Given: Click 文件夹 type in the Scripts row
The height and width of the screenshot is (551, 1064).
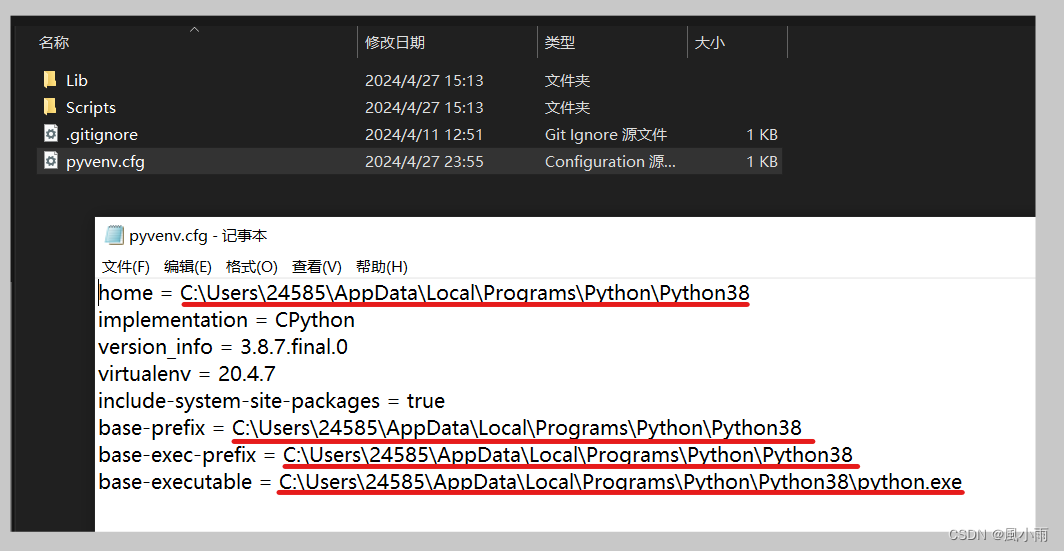Looking at the screenshot, I should pos(567,107).
